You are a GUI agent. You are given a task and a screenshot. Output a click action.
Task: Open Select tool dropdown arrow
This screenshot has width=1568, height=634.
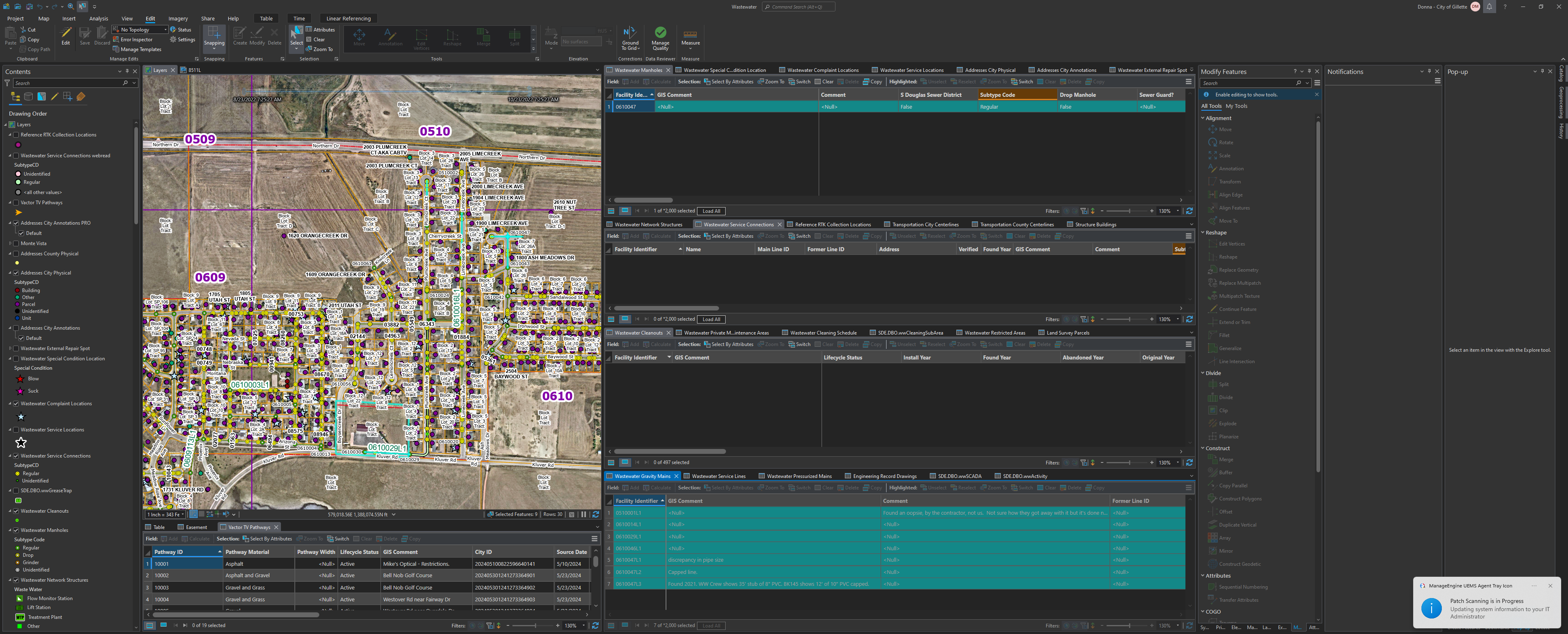296,49
